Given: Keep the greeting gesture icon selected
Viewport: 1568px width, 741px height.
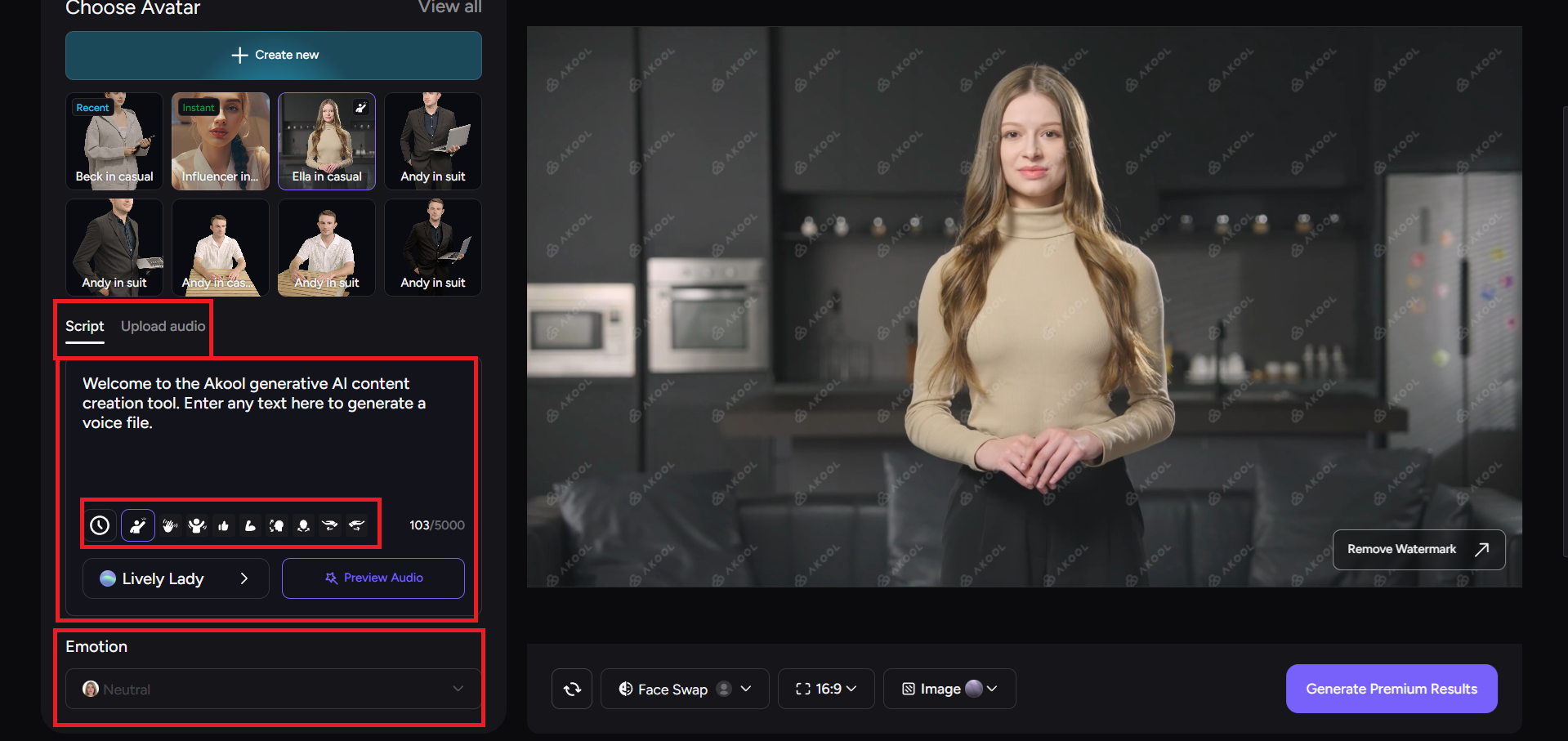Looking at the screenshot, I should (138, 525).
